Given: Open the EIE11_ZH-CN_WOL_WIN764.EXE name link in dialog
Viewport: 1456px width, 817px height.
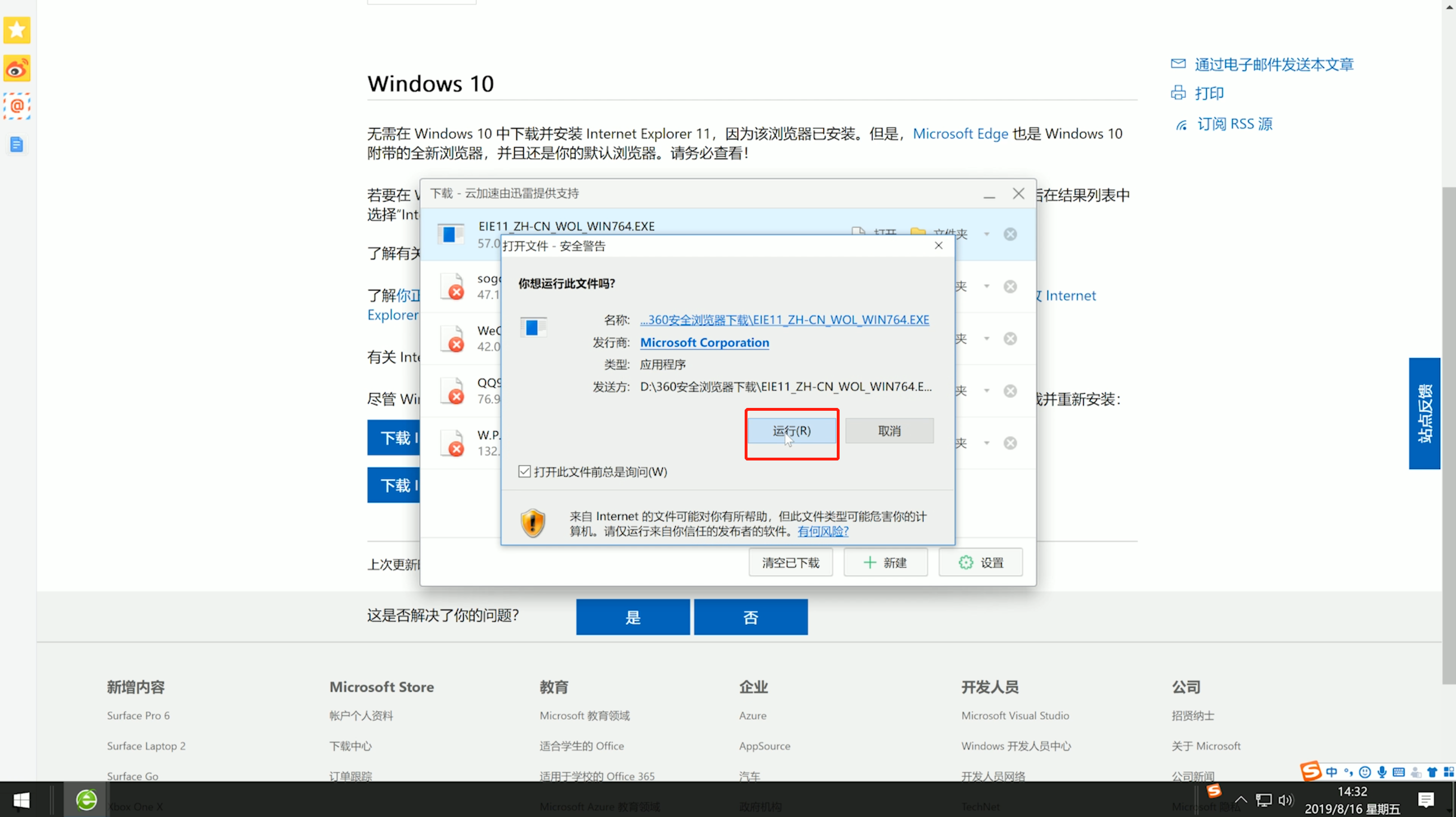Looking at the screenshot, I should (x=785, y=319).
